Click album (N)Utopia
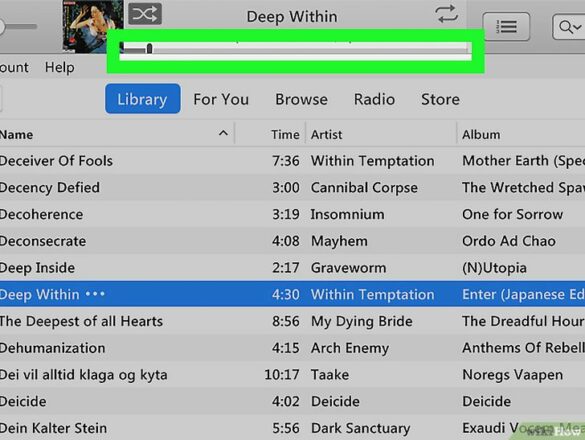This screenshot has width=585, height=440. tap(494, 268)
